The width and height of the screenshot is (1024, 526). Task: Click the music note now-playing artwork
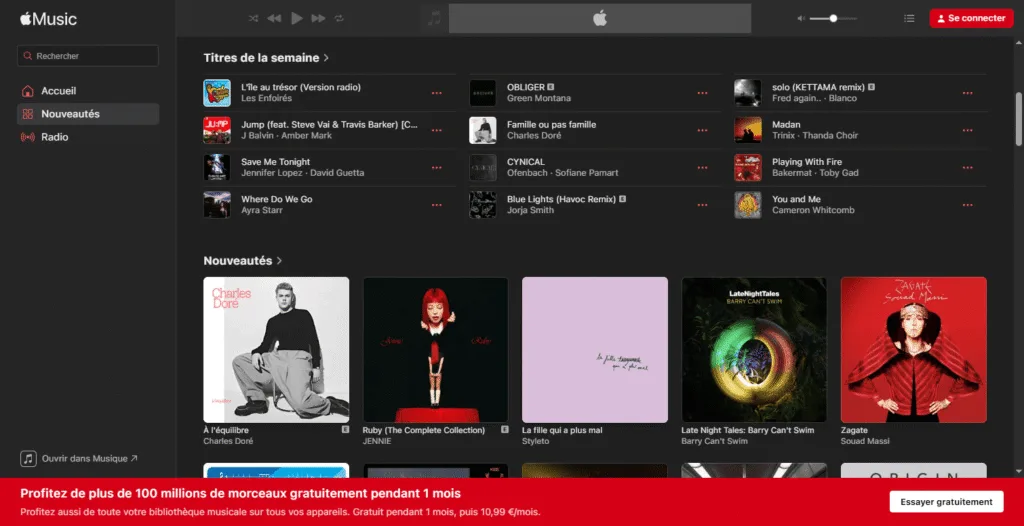click(x=434, y=18)
